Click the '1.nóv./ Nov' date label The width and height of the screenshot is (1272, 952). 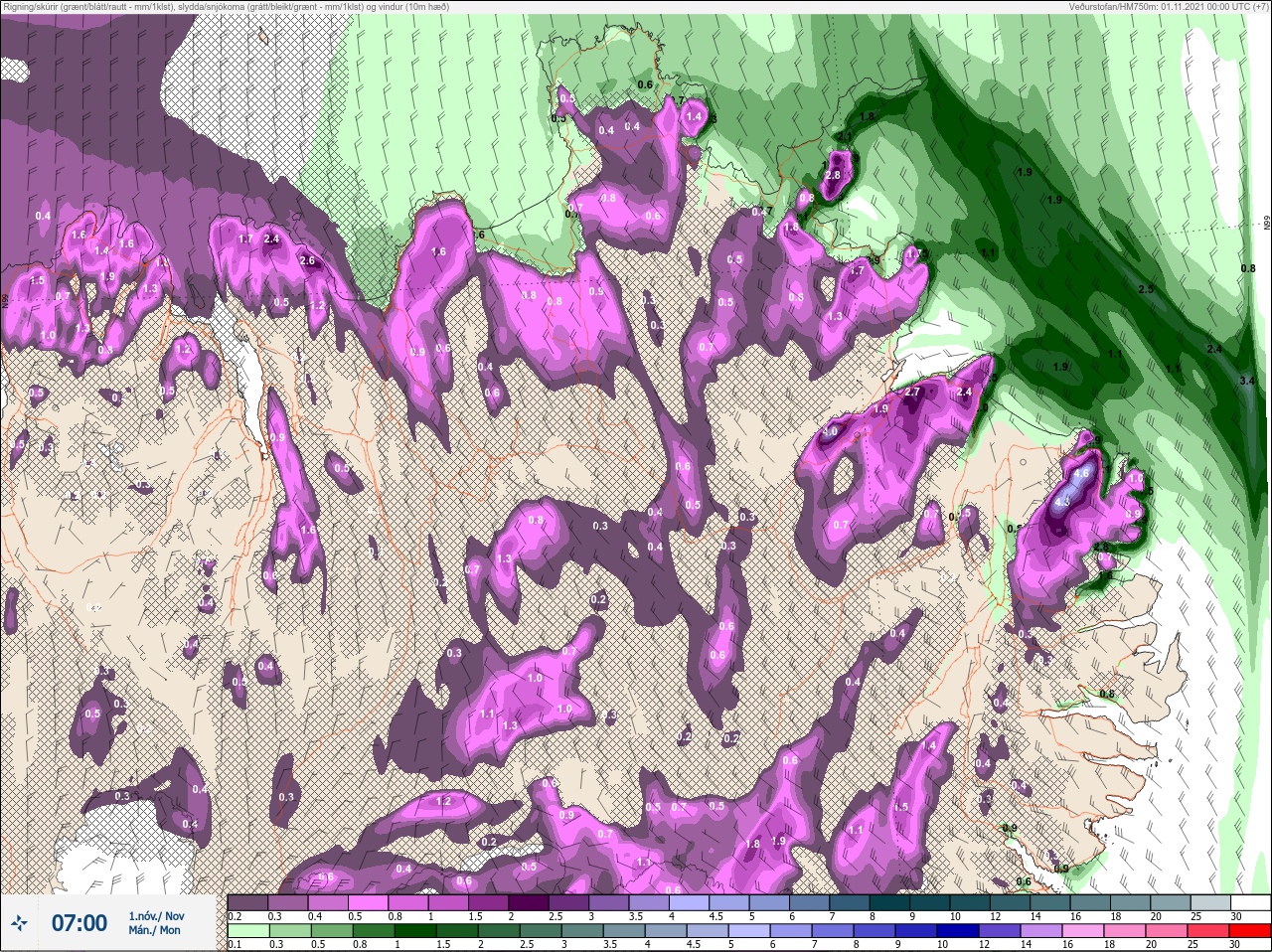[x=156, y=916]
